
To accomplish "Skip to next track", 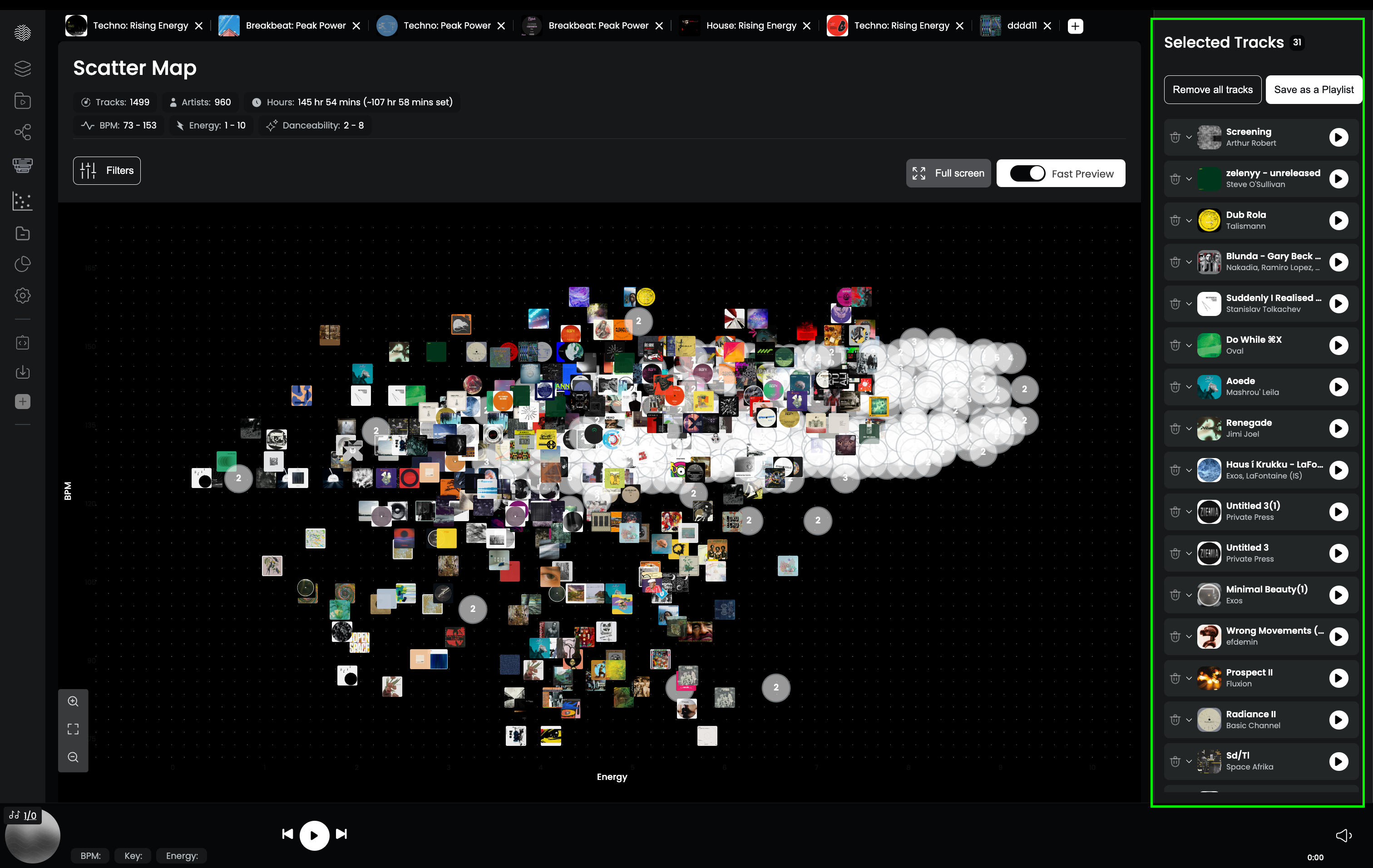I will (341, 834).
